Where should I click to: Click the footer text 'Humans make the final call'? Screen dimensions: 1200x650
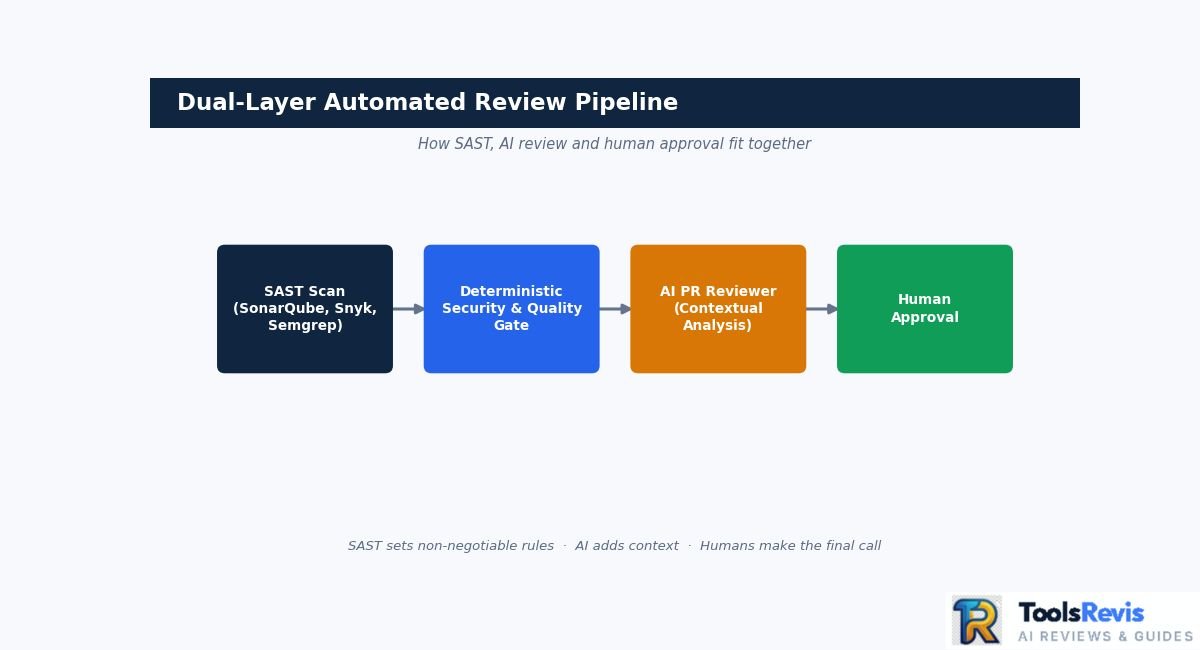(x=790, y=546)
